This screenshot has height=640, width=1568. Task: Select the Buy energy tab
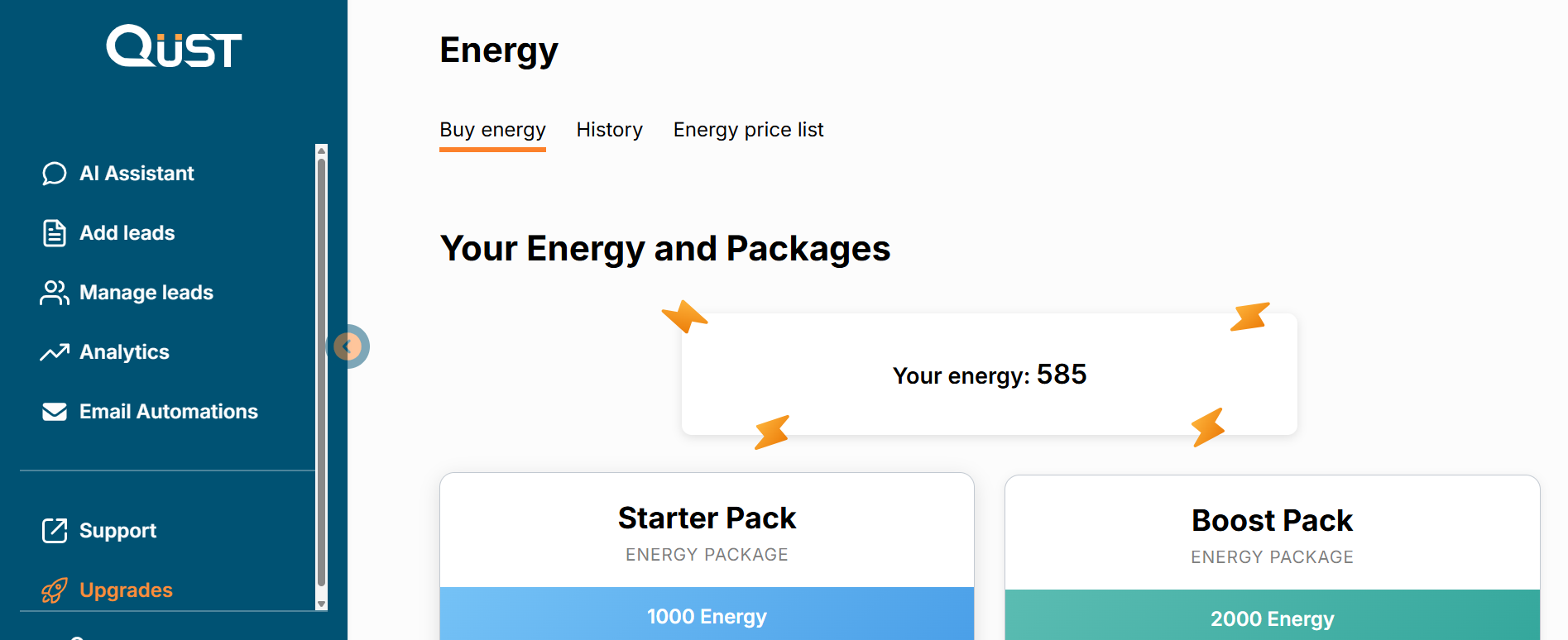click(x=492, y=130)
